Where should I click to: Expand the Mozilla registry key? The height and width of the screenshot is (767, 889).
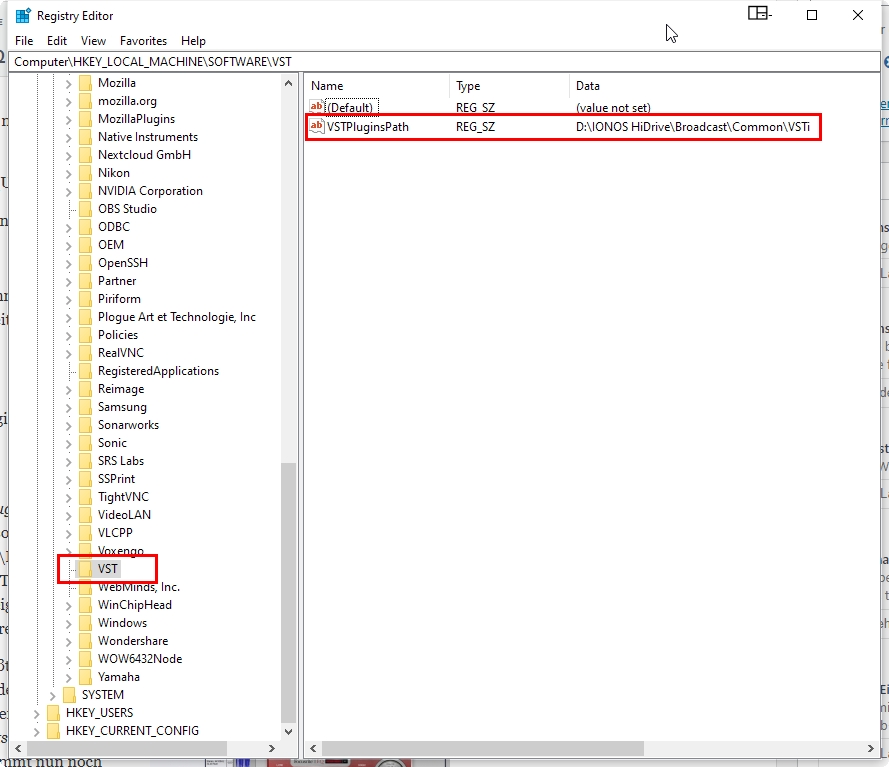[x=69, y=83]
